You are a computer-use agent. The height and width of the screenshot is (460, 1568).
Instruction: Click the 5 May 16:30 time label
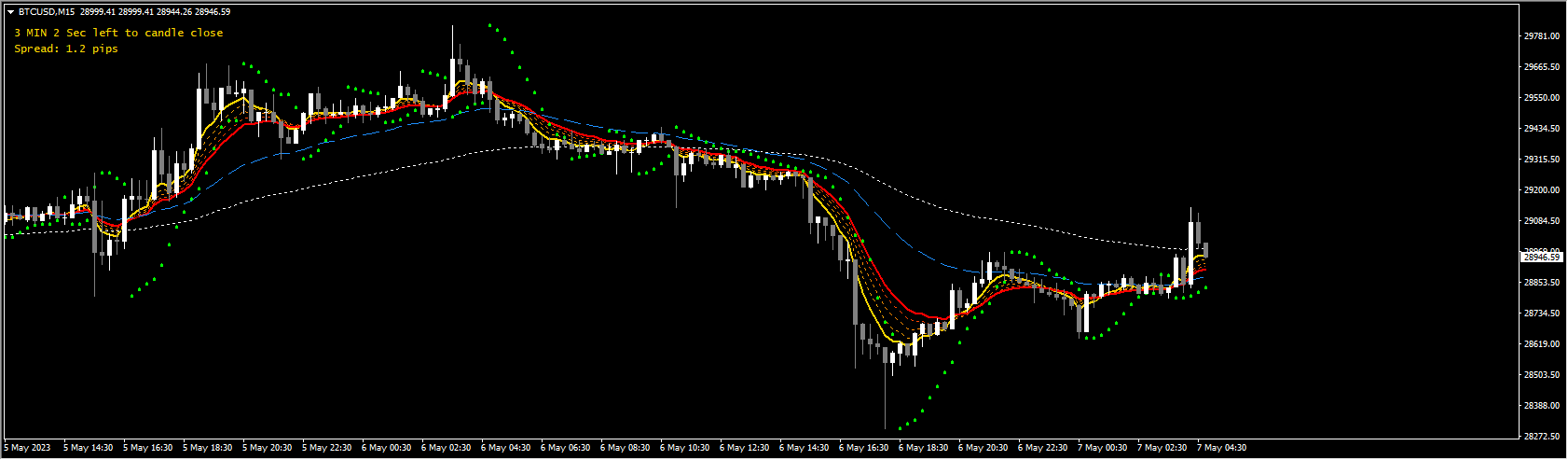(148, 448)
